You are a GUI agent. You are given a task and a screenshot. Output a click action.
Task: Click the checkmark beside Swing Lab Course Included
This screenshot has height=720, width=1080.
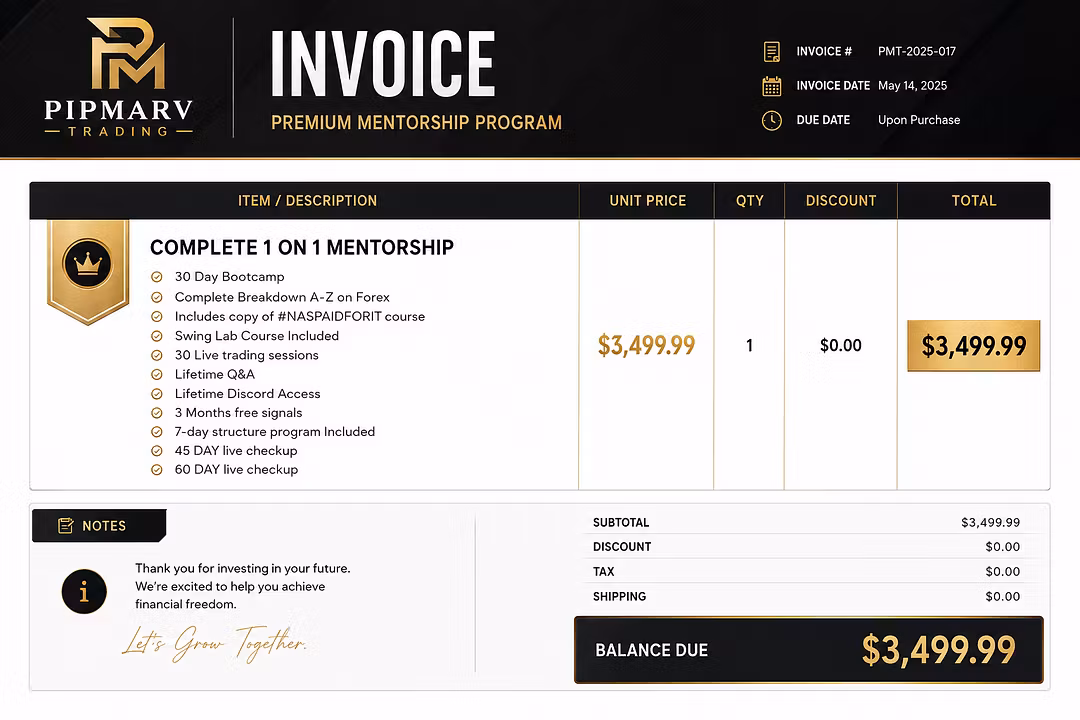click(157, 336)
